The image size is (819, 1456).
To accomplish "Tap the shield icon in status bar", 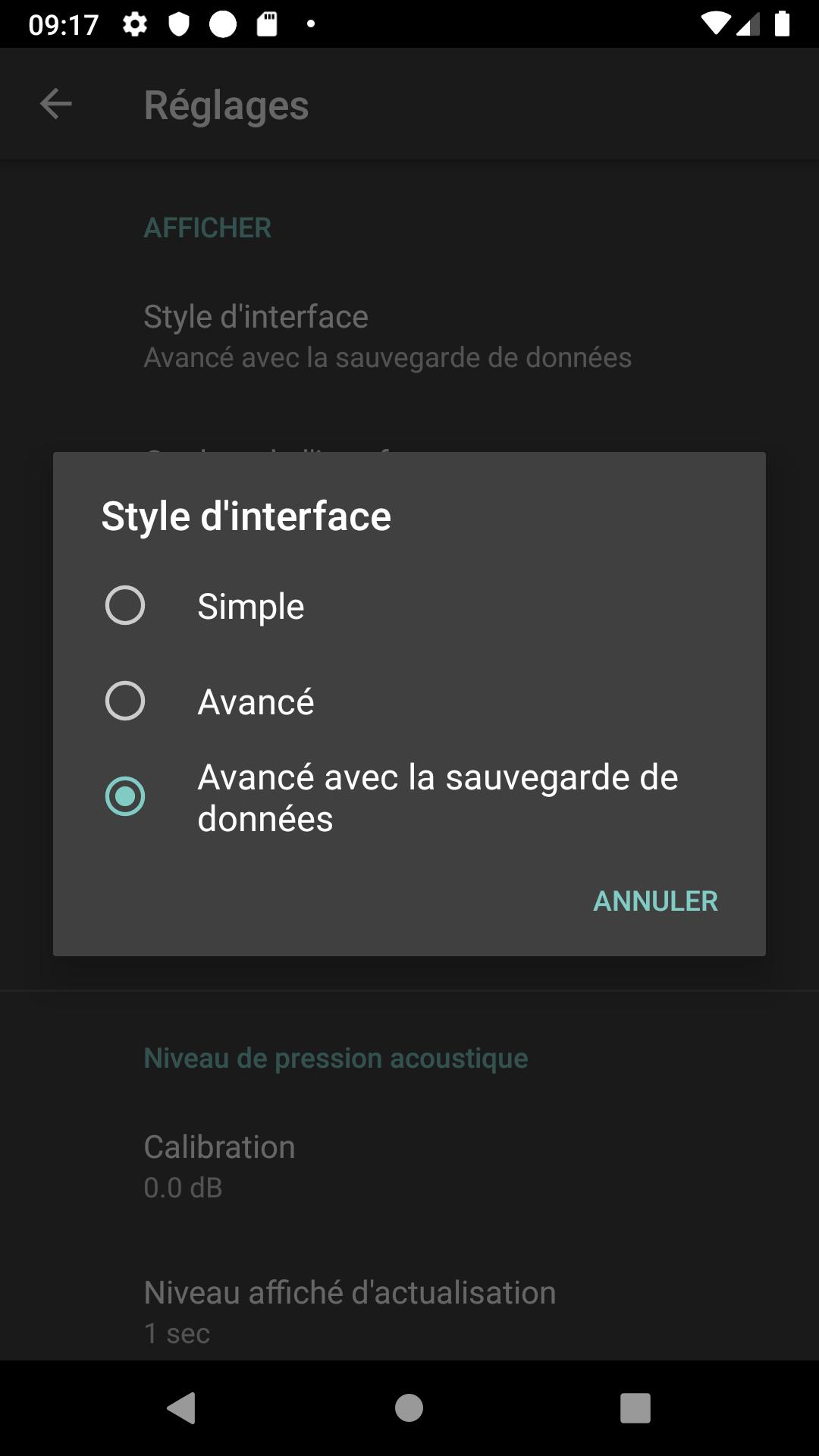I will [x=178, y=24].
